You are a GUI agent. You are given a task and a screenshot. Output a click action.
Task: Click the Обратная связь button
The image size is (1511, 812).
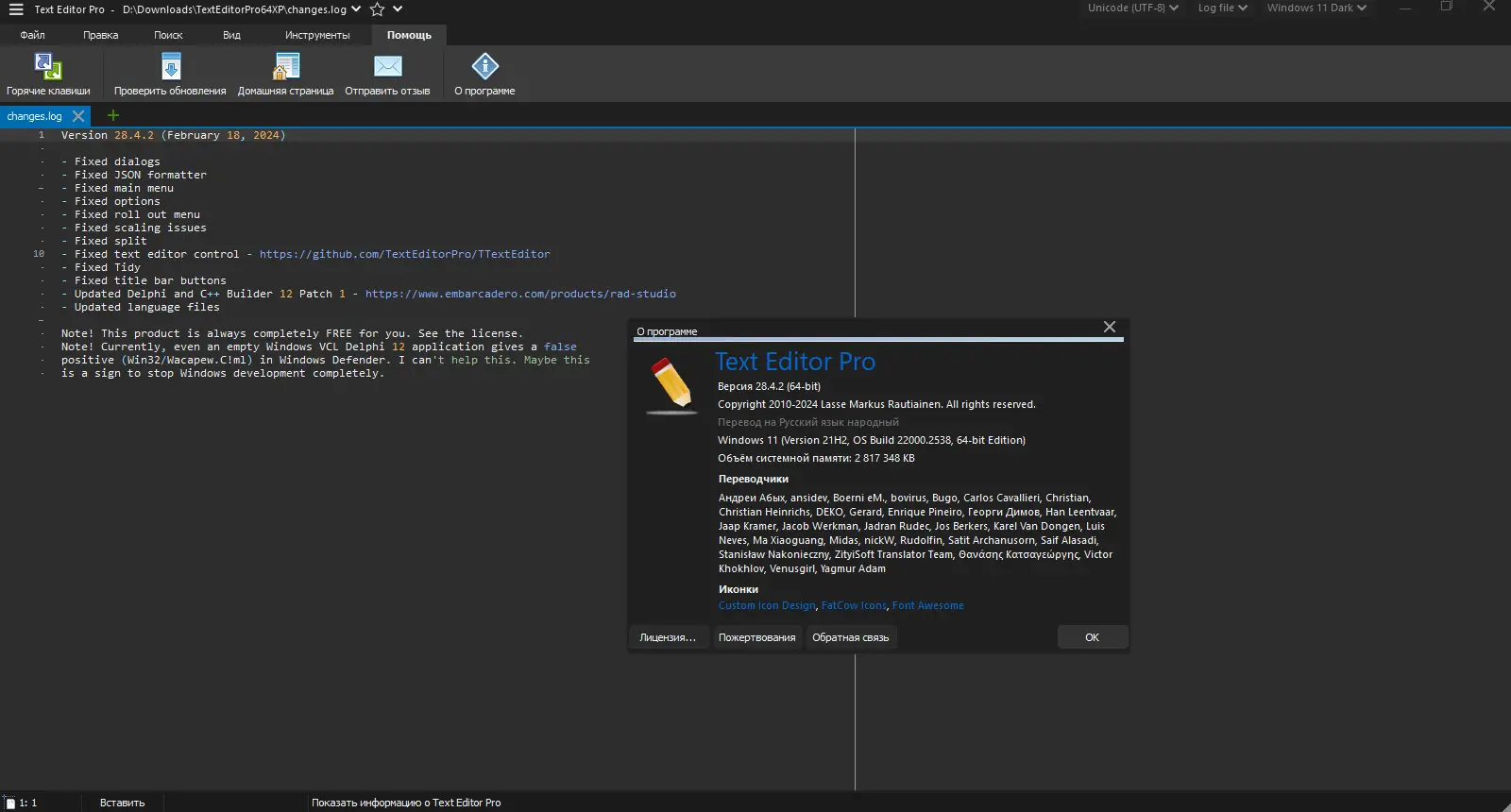coord(851,637)
